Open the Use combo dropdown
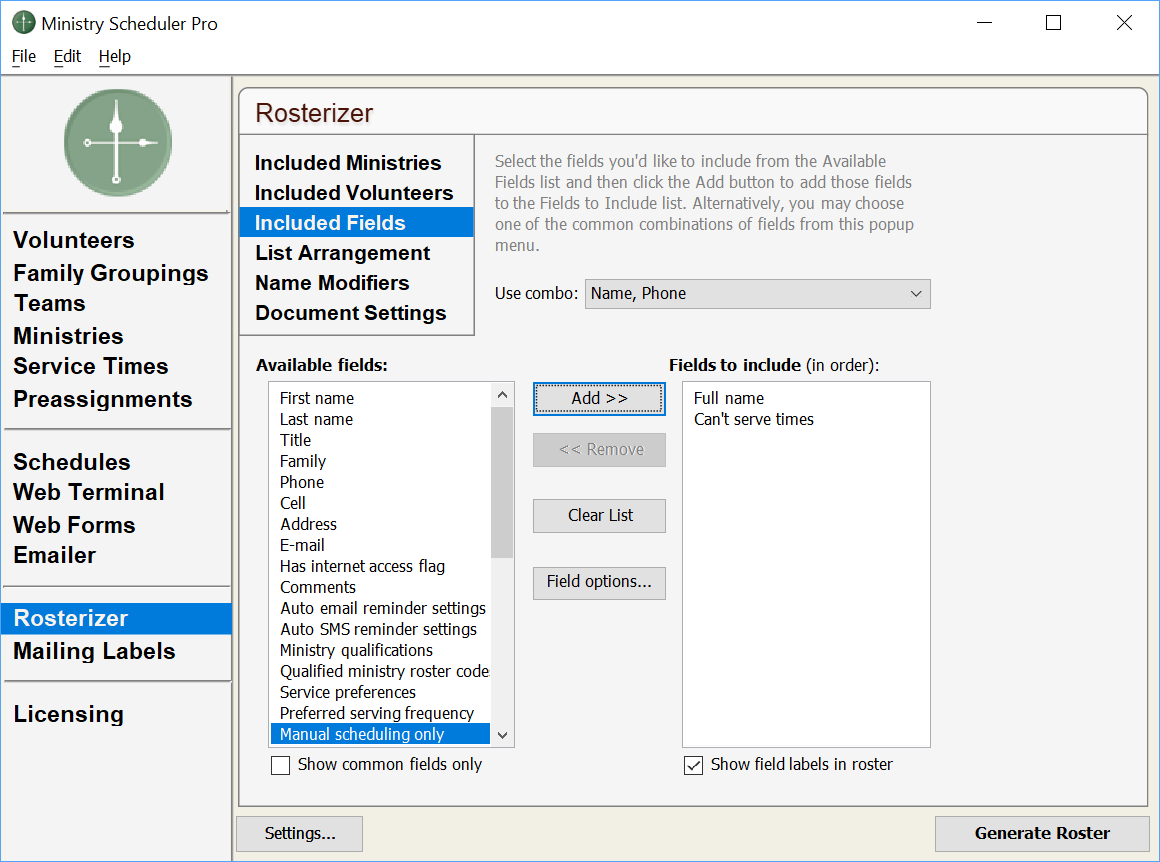 click(x=757, y=294)
